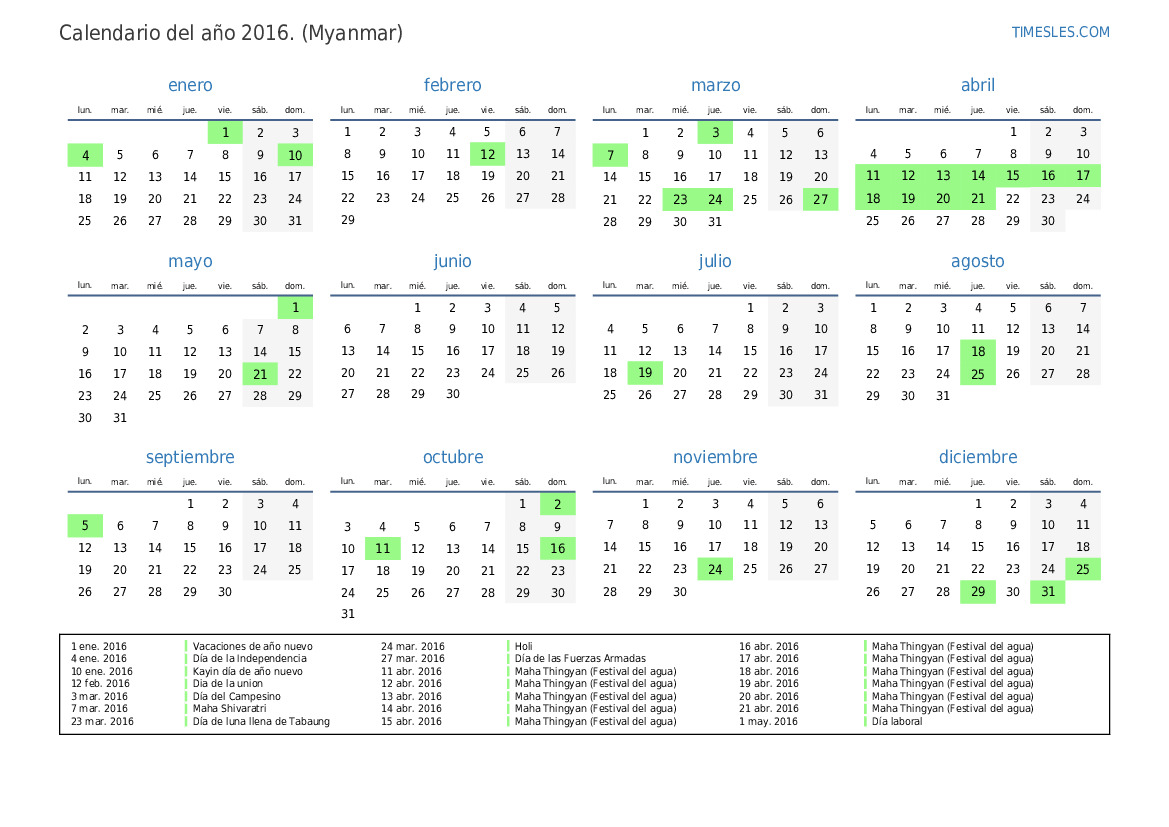The width and height of the screenshot is (1169, 827).
Task: Click highlighted day 27 in marzo
Action: 820,199
